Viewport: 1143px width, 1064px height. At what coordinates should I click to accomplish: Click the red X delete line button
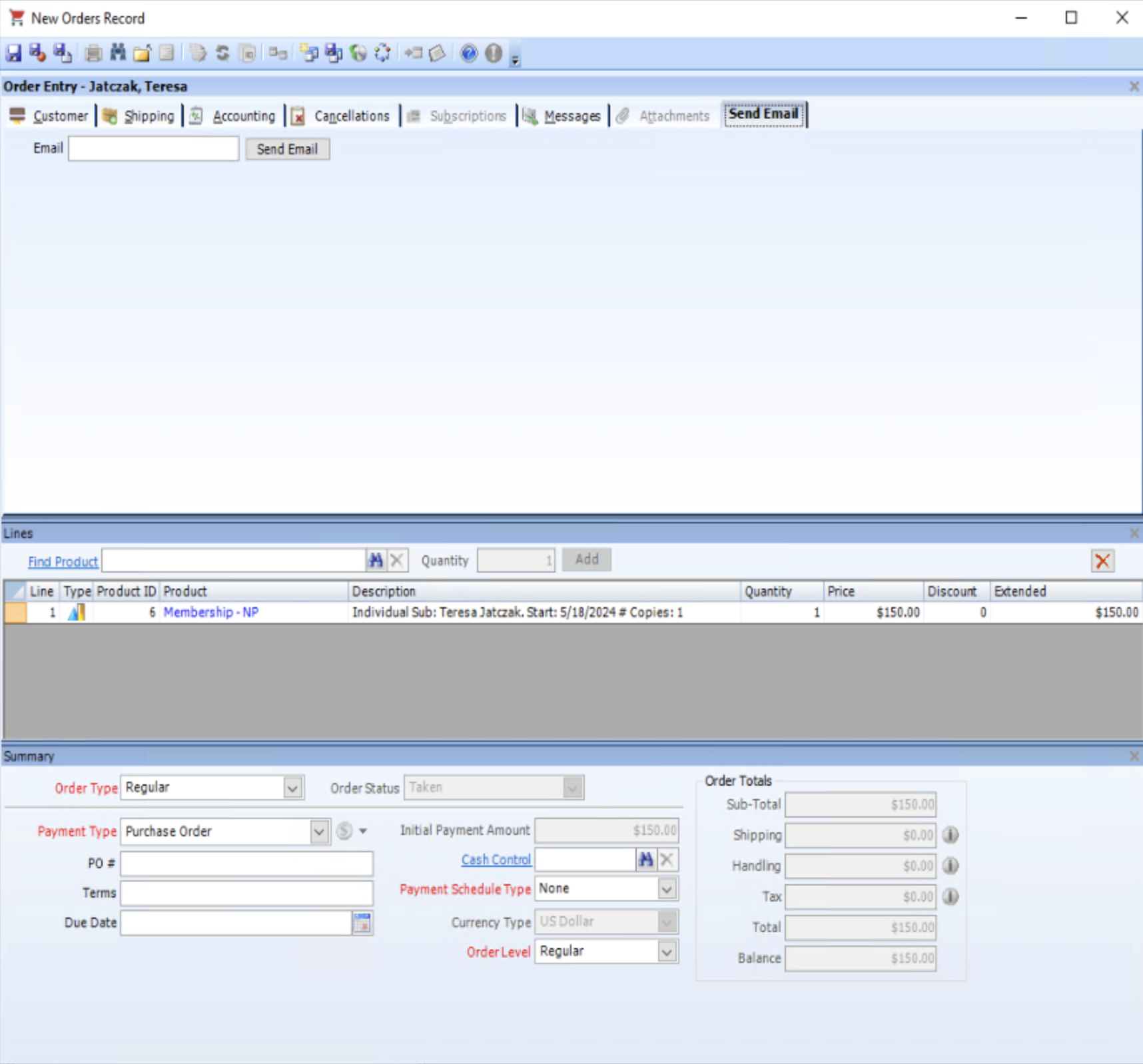point(1102,561)
